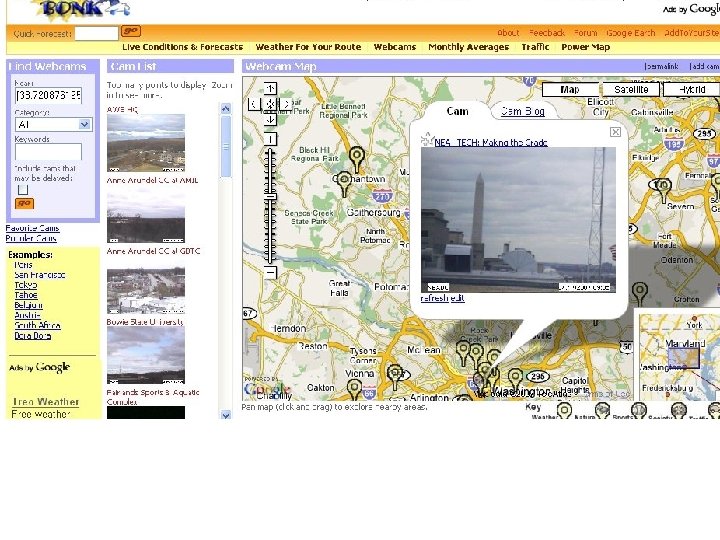This screenshot has height=540, width=720.
Task: Click the webcam marker near Crofton
Action: 640,294
